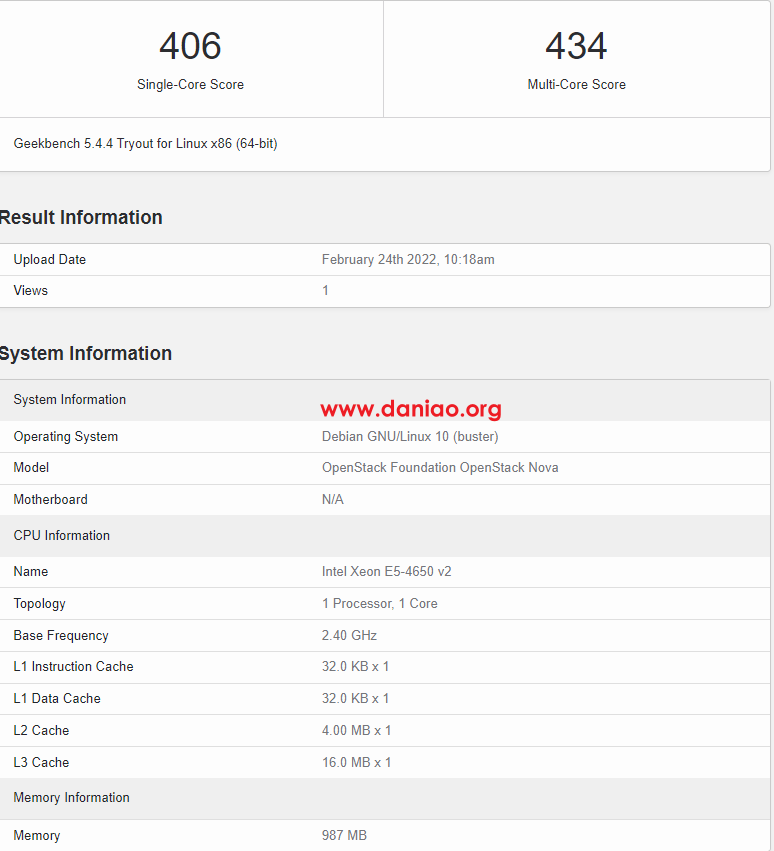Click the L1 Data Cache 32.0 KB value
774x851 pixels.
(x=356, y=698)
